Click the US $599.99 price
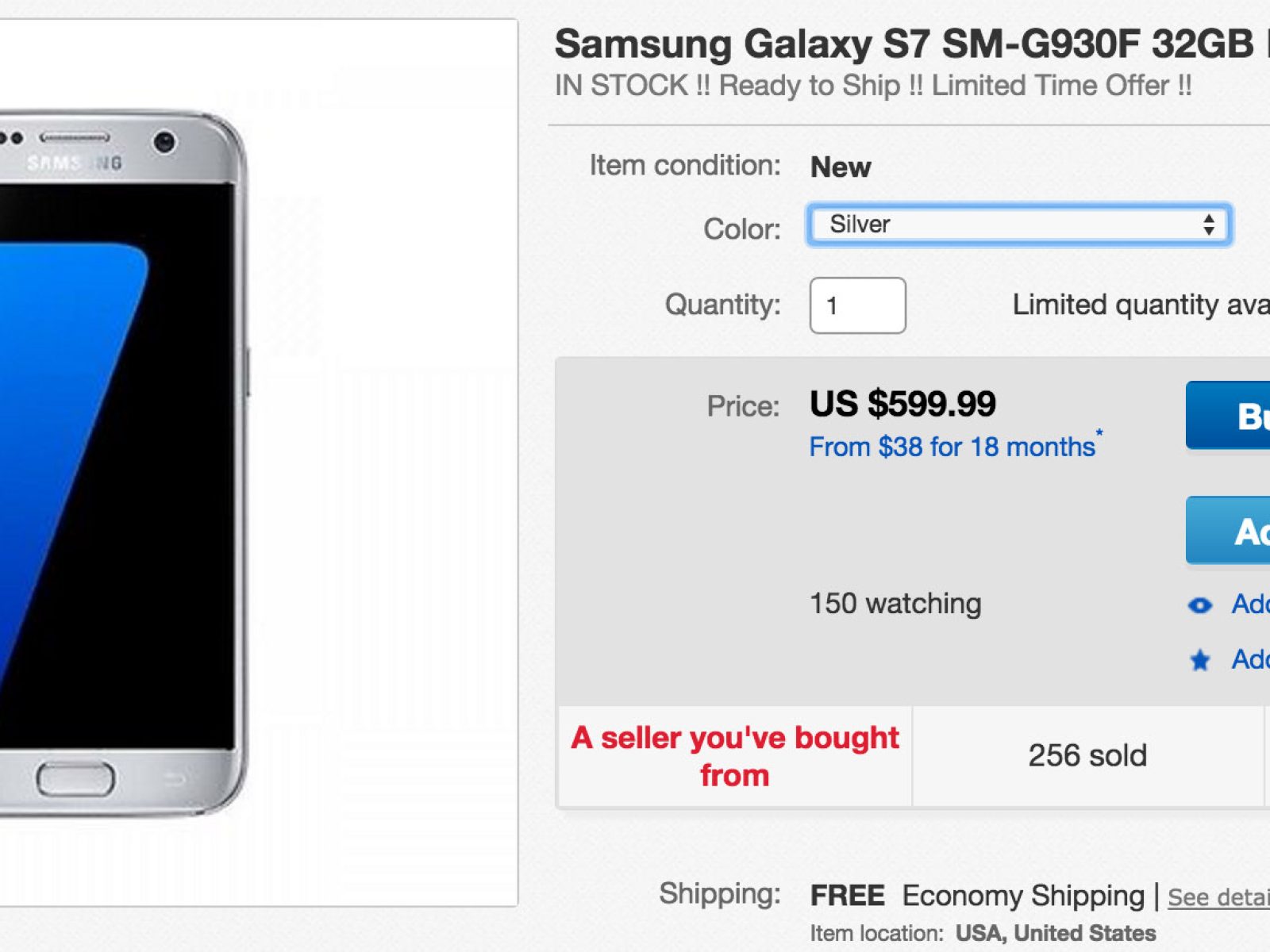 (x=902, y=405)
